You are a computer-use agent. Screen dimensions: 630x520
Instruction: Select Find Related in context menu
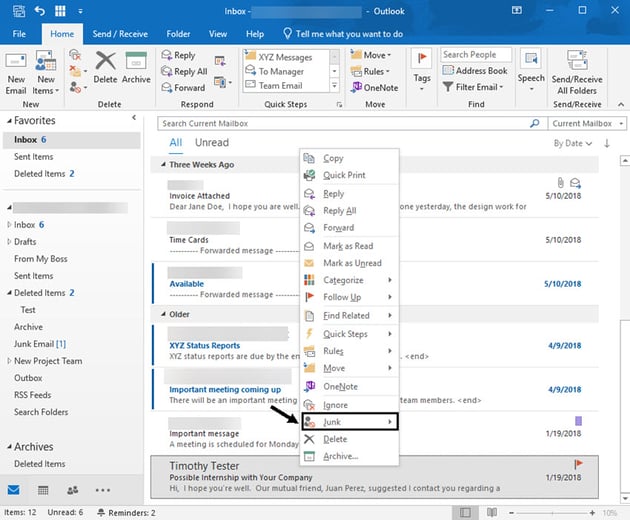click(x=350, y=315)
